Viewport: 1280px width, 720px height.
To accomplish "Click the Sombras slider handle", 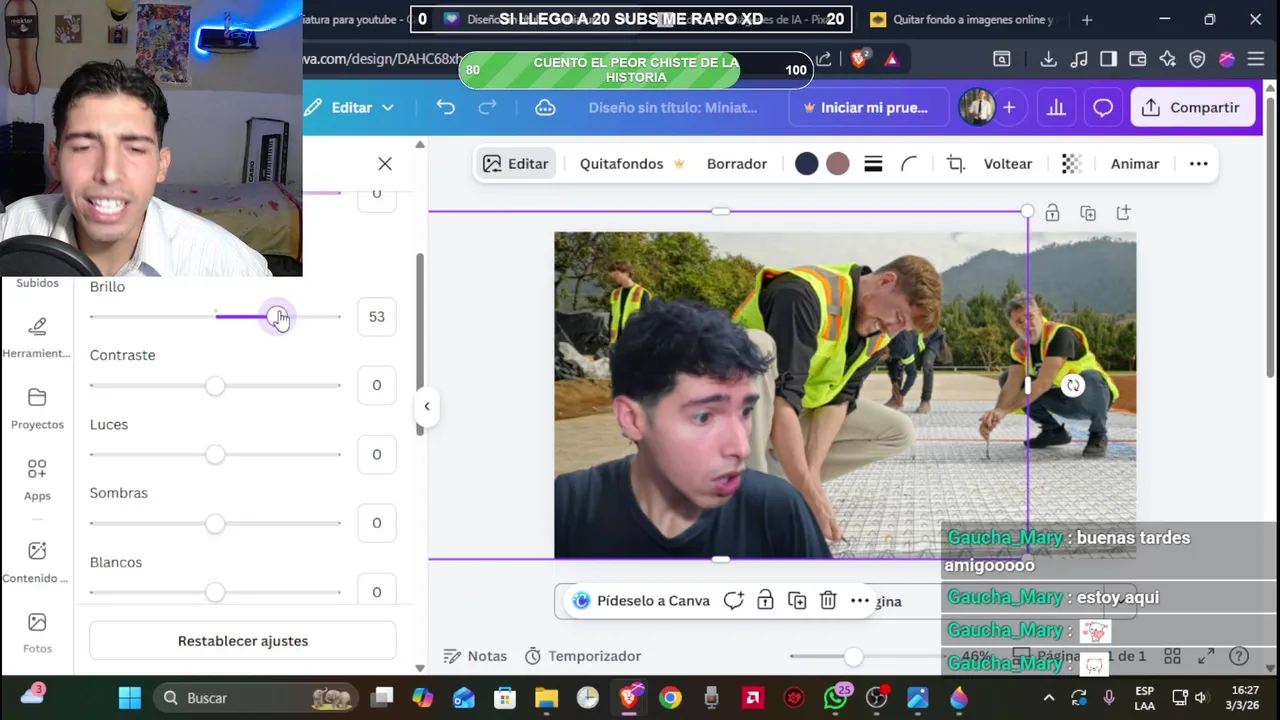I will pos(215,523).
